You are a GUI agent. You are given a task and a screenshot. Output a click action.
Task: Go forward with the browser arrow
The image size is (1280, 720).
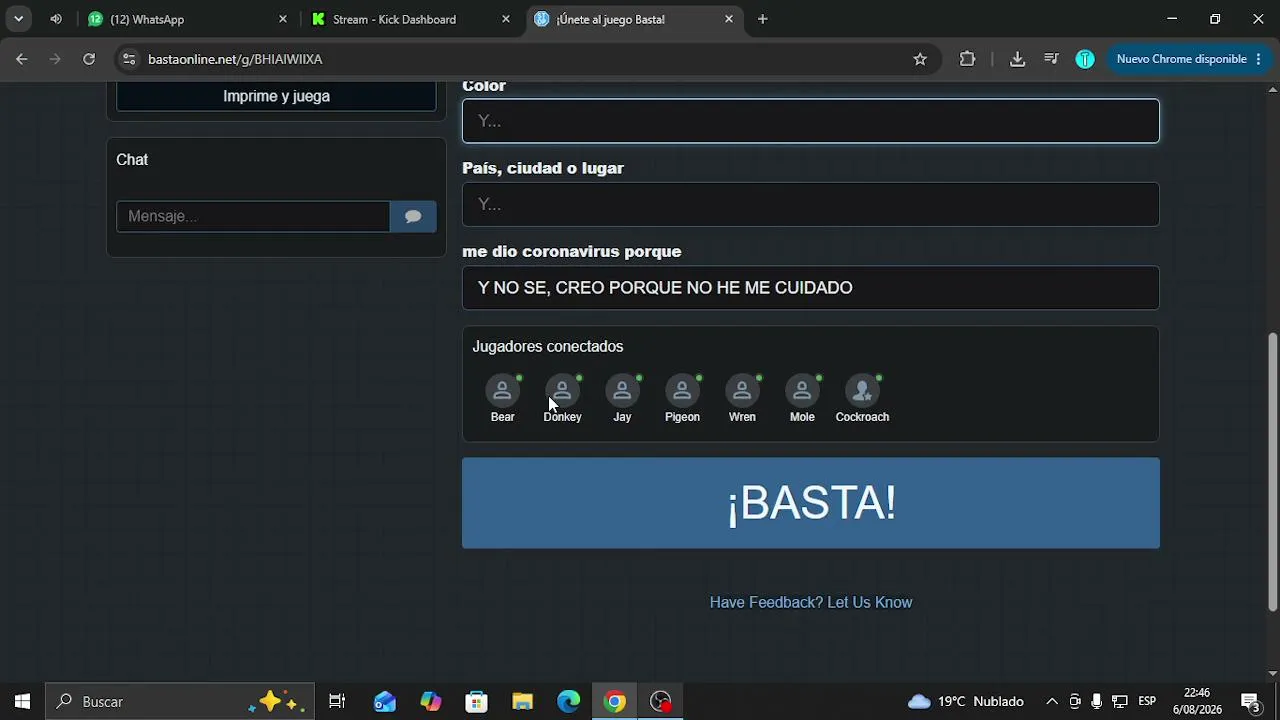coord(55,59)
